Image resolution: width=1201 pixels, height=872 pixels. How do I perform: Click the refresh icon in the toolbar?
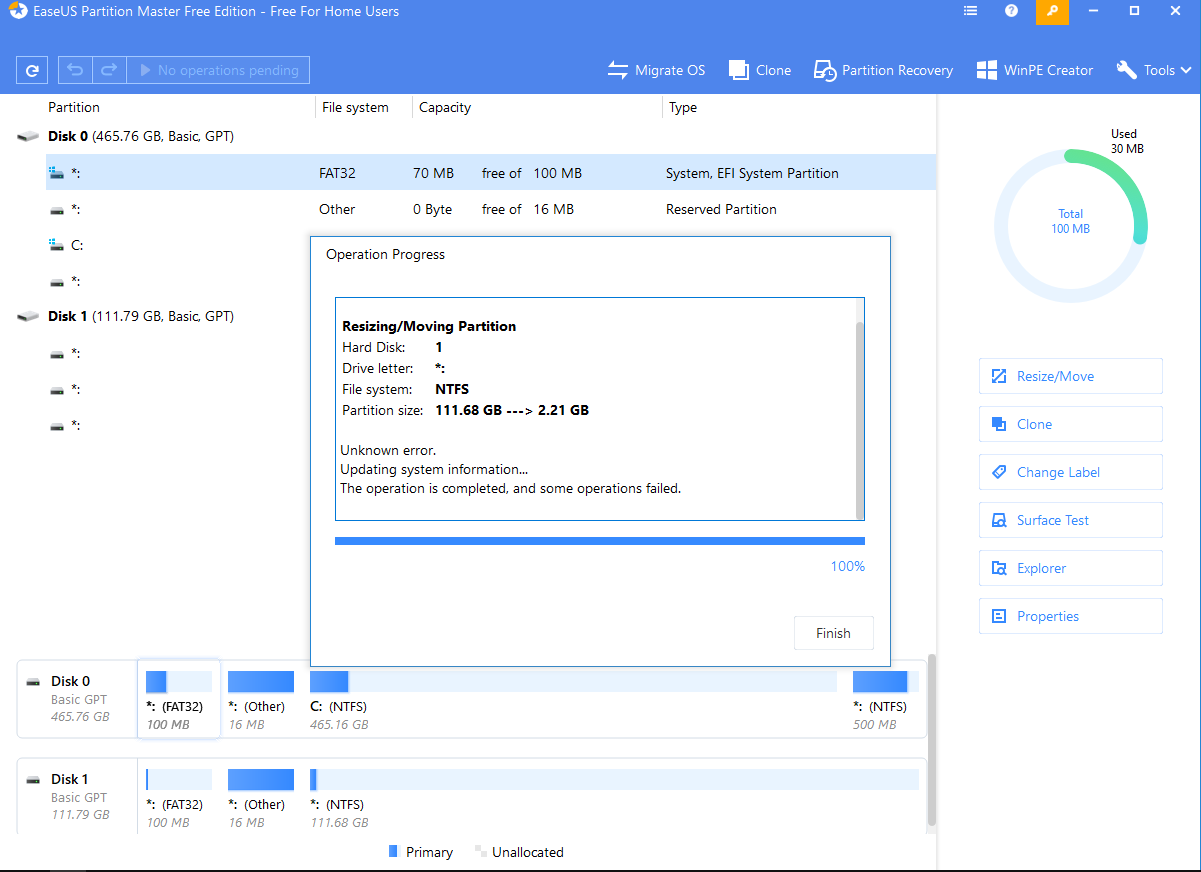point(33,70)
